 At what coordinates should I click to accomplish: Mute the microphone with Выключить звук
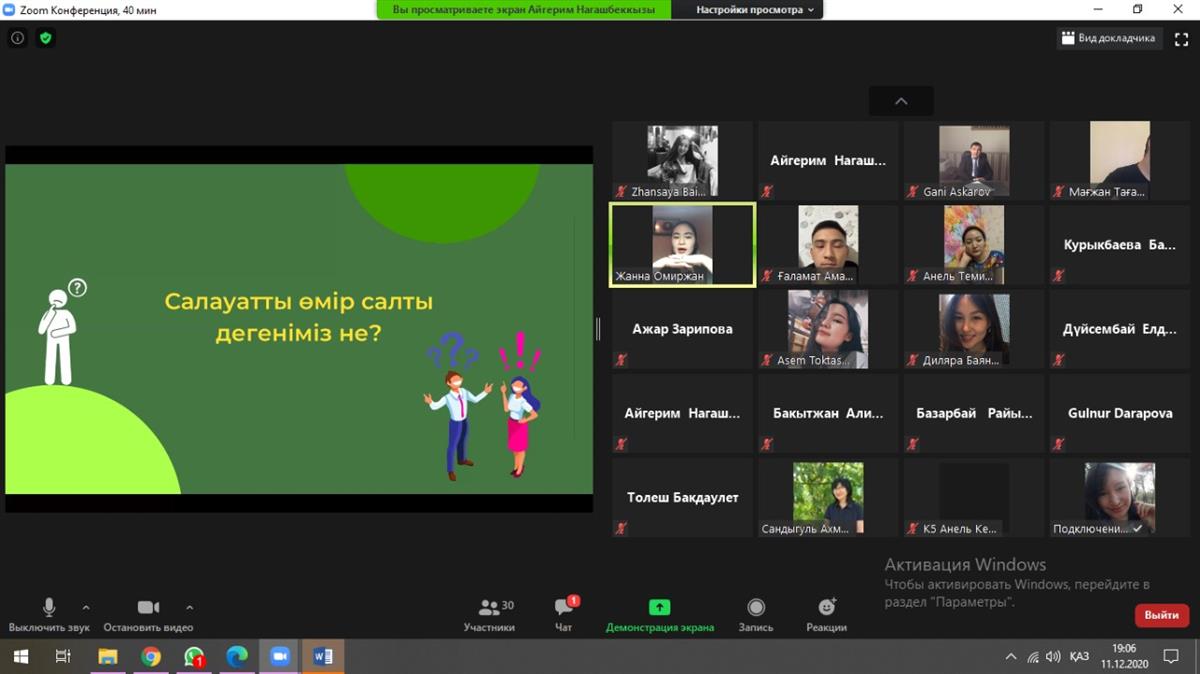tap(49, 608)
